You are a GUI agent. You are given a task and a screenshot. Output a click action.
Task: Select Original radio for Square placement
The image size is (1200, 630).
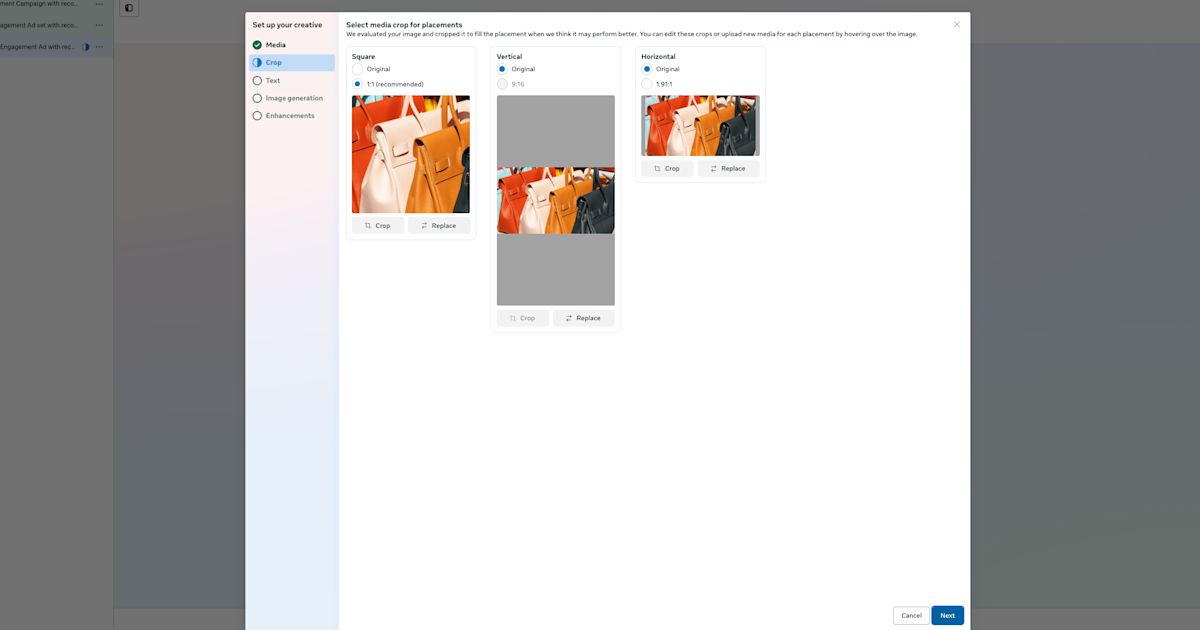click(358, 69)
